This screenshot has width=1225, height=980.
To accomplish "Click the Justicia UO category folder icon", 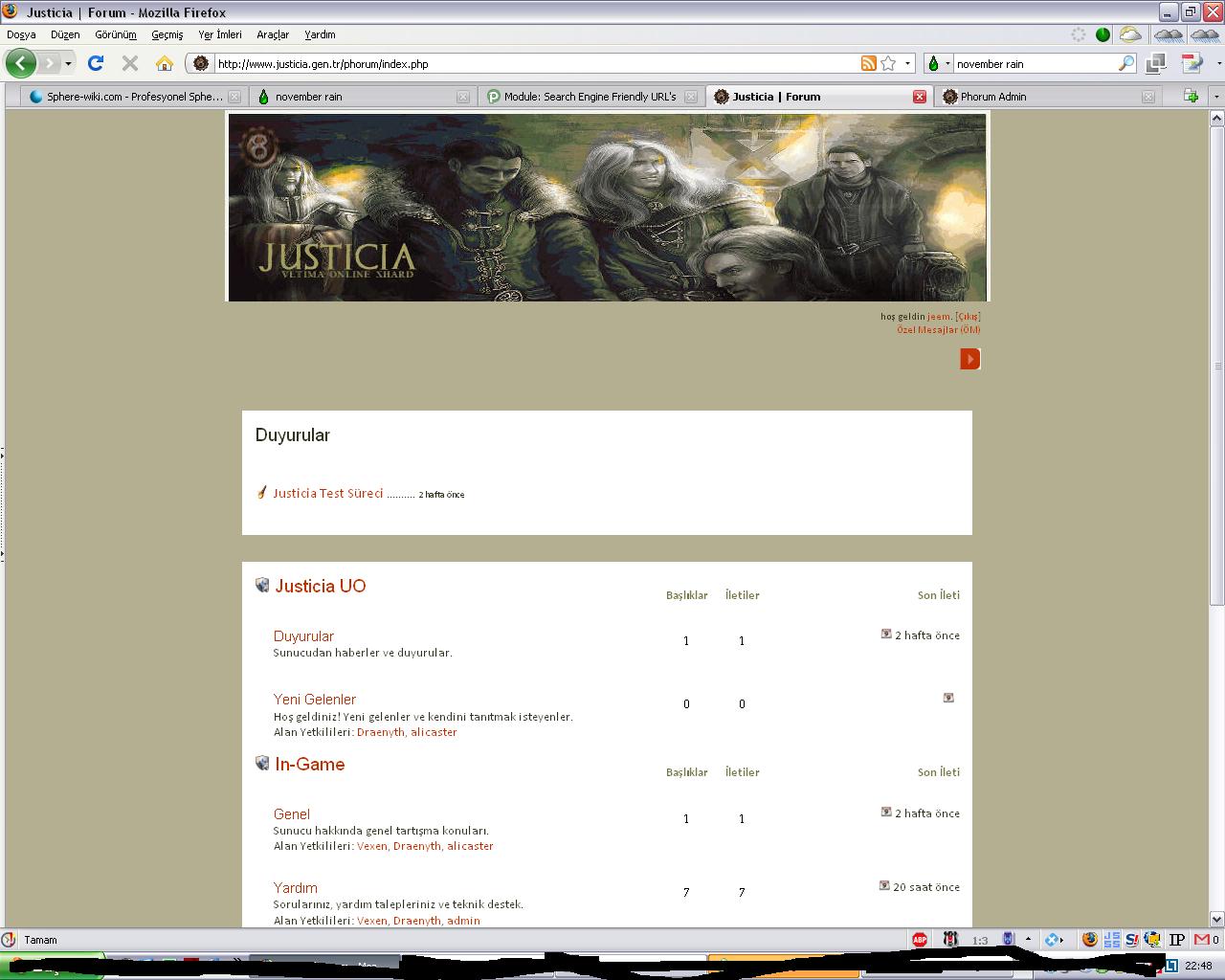I will 262,585.
